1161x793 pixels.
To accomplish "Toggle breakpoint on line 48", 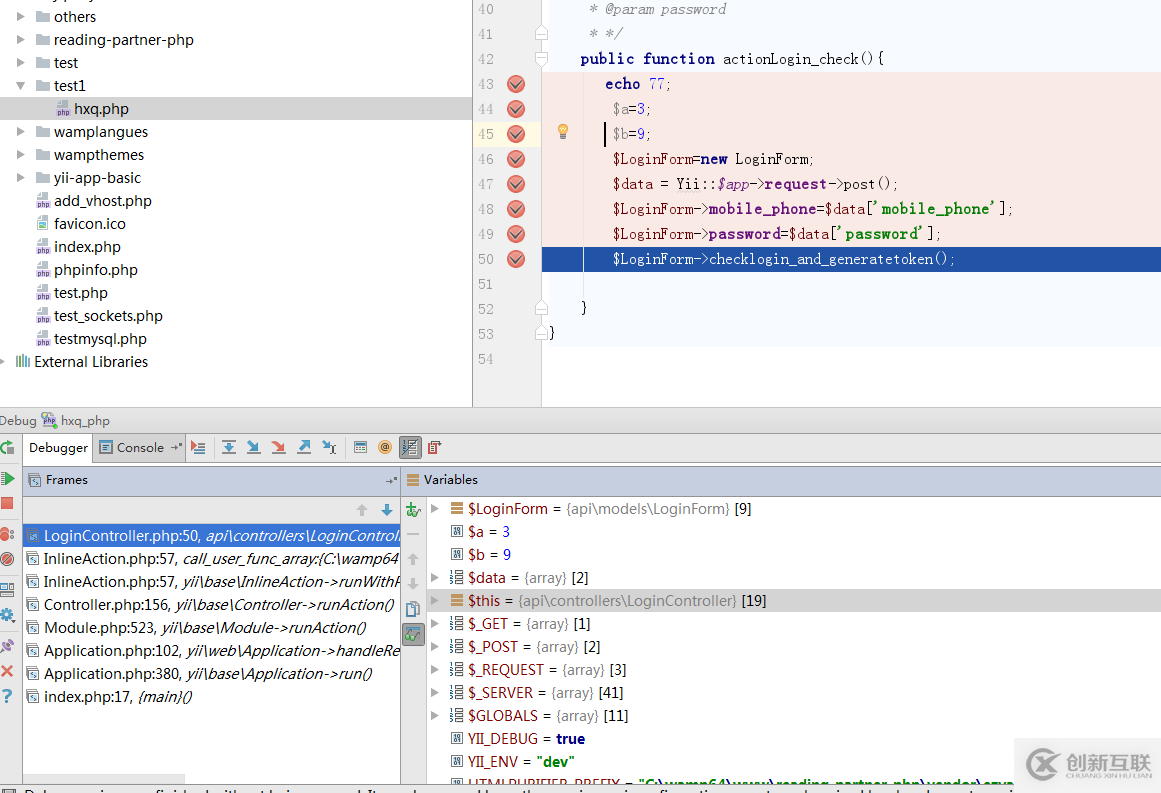I will [516, 210].
